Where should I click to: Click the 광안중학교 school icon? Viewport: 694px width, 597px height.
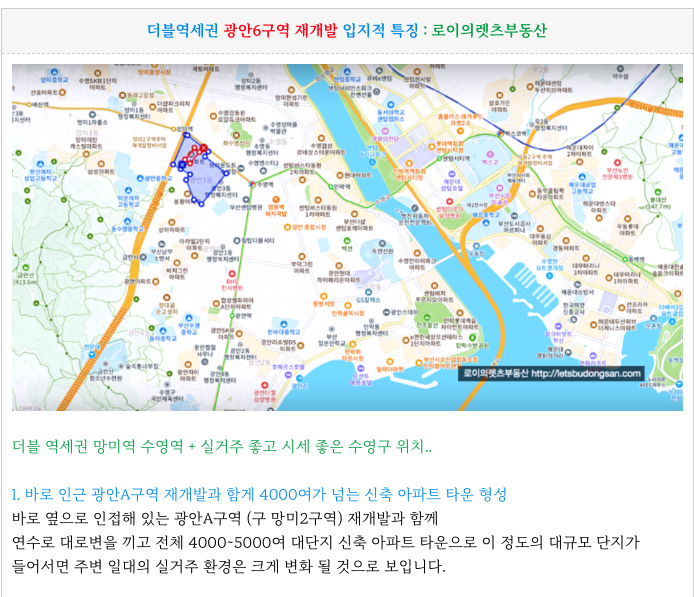(x=140, y=178)
